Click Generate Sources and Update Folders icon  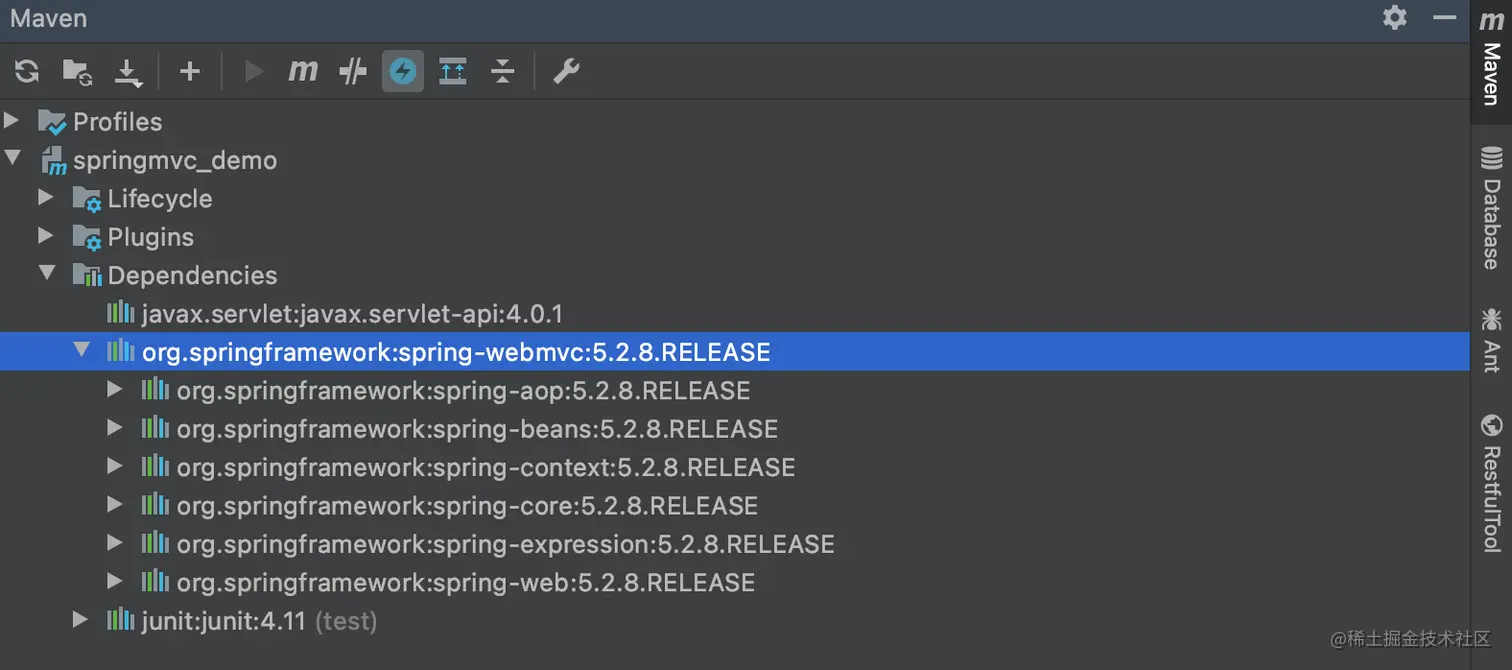tap(77, 71)
